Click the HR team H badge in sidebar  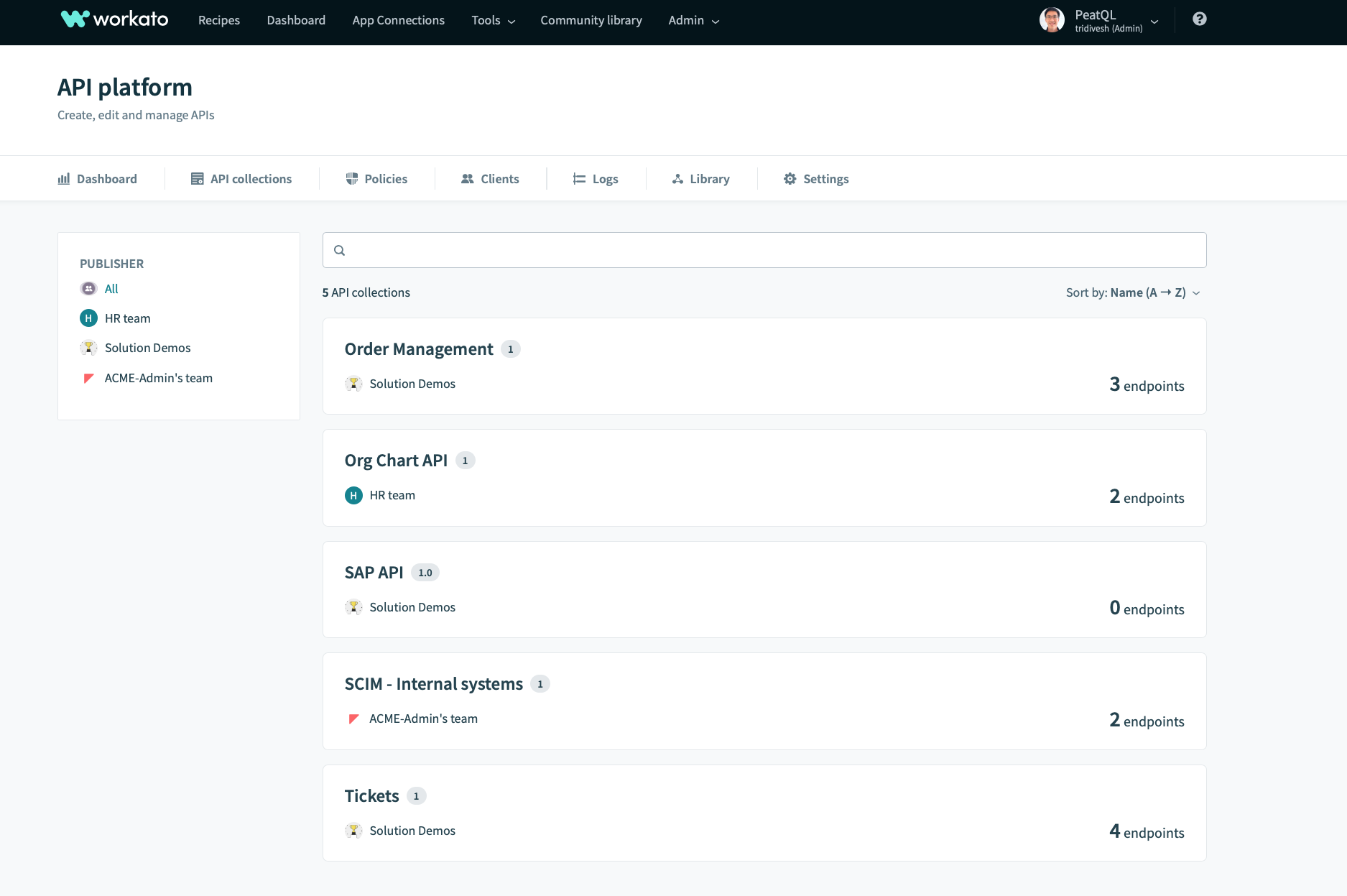(x=88, y=318)
